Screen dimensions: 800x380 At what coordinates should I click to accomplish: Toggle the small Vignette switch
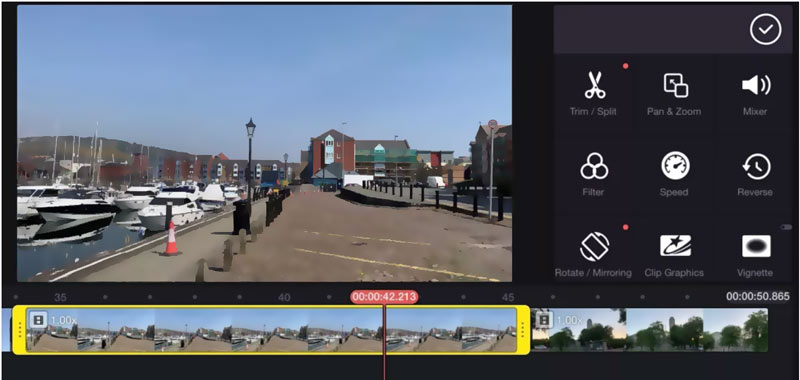786,227
